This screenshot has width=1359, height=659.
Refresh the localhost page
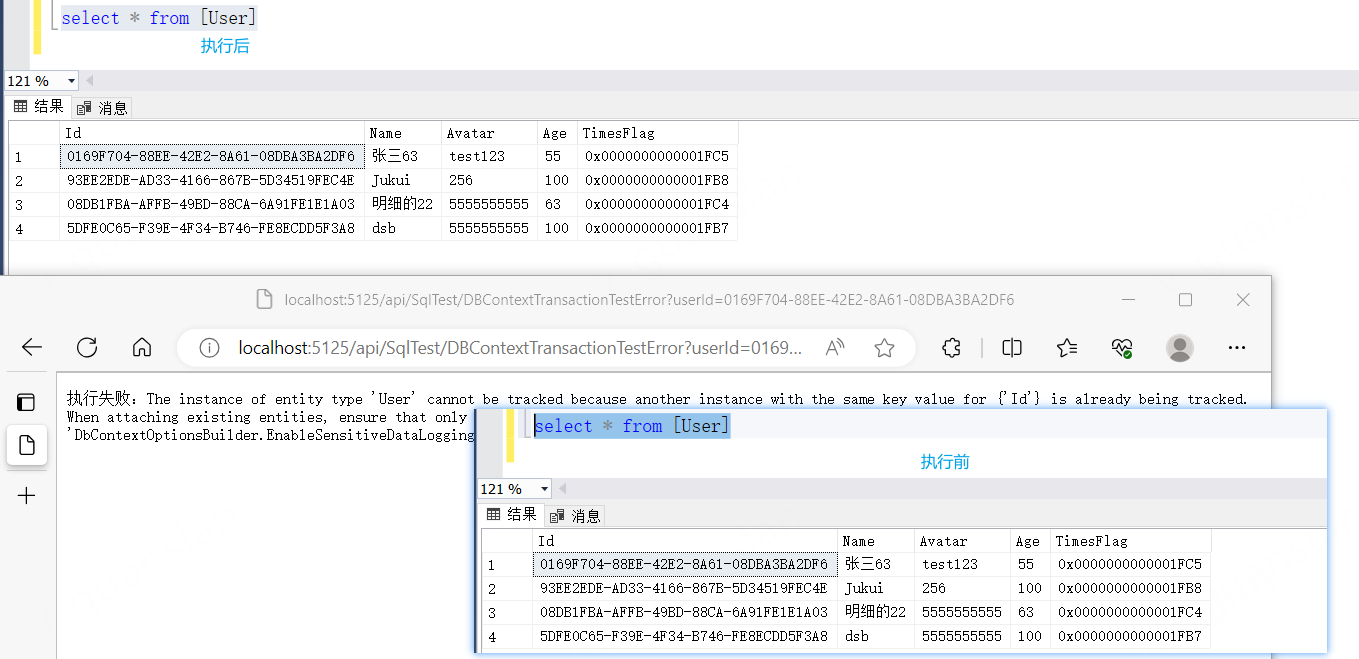click(x=87, y=347)
